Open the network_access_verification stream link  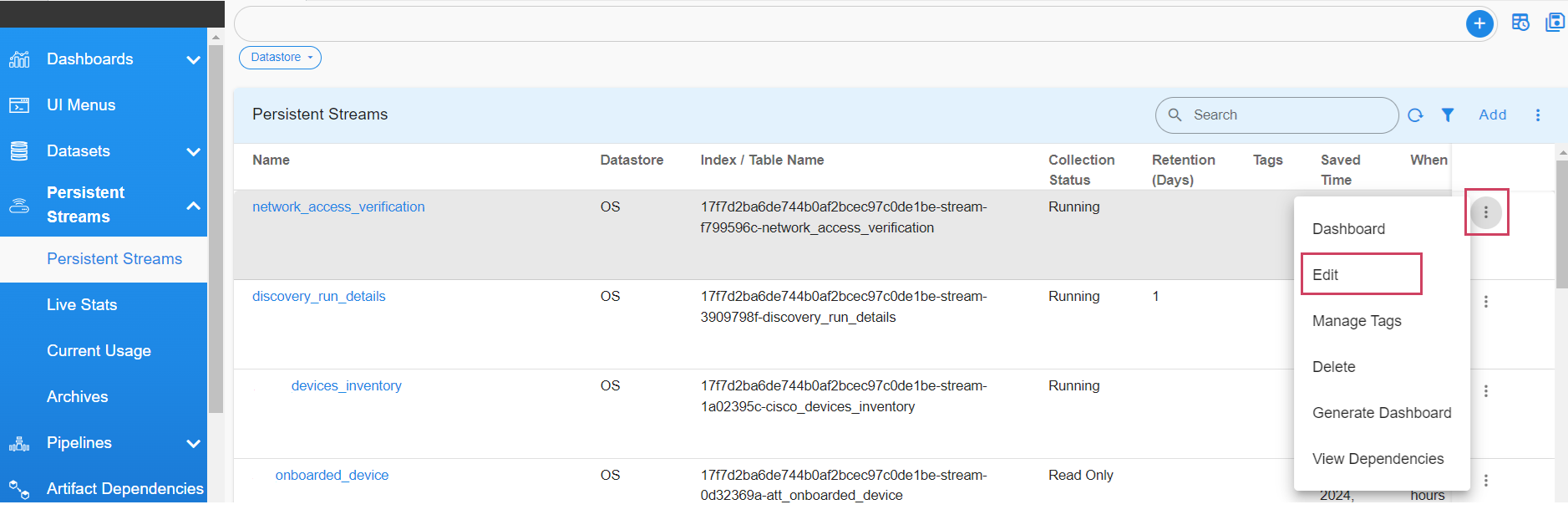338,206
